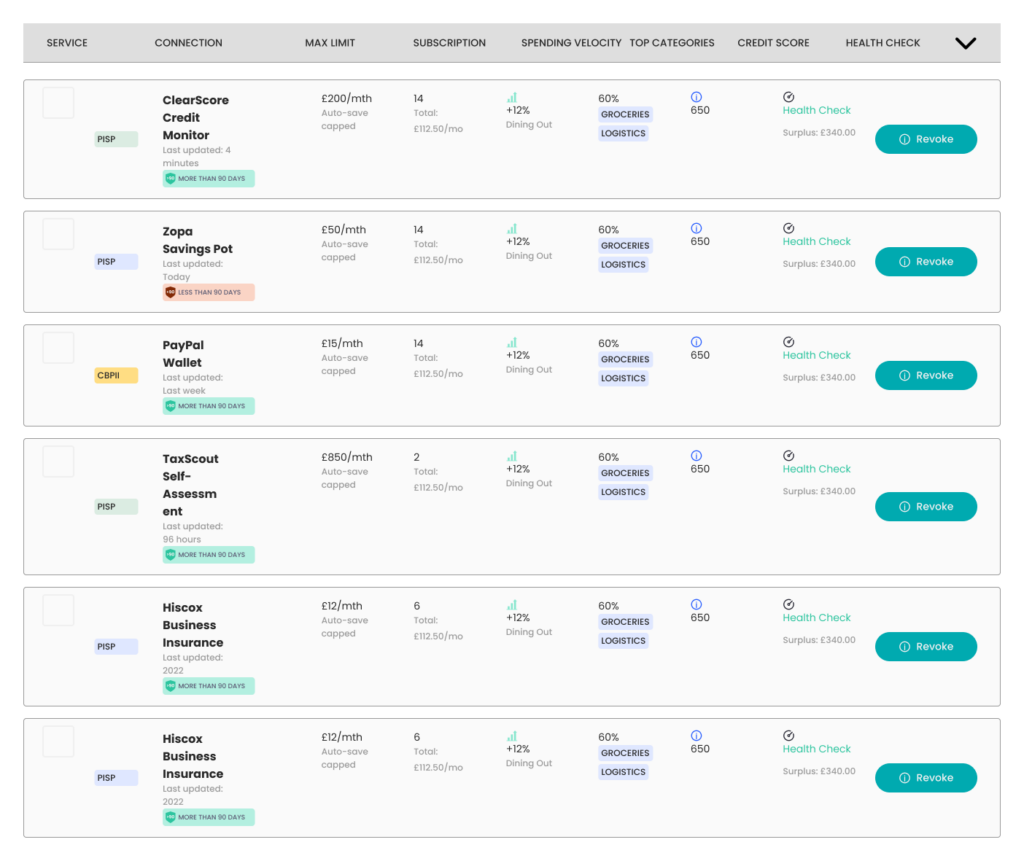This screenshot has height=861, width=1024.
Task: Sort by the CONNECTION column header
Action: click(x=188, y=43)
